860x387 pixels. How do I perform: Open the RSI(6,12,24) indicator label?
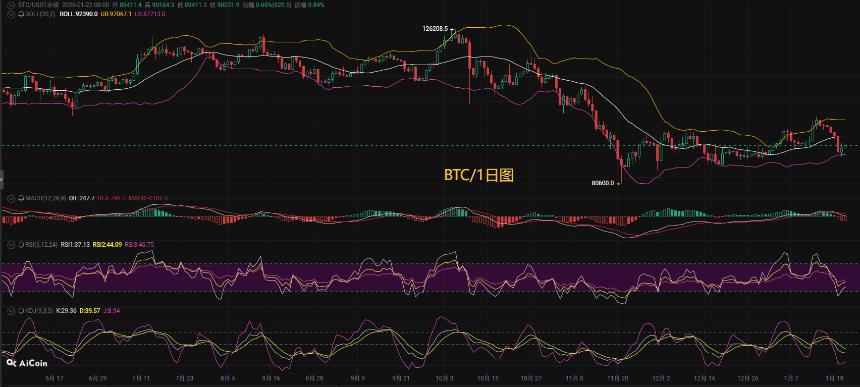pyautogui.click(x=42, y=244)
